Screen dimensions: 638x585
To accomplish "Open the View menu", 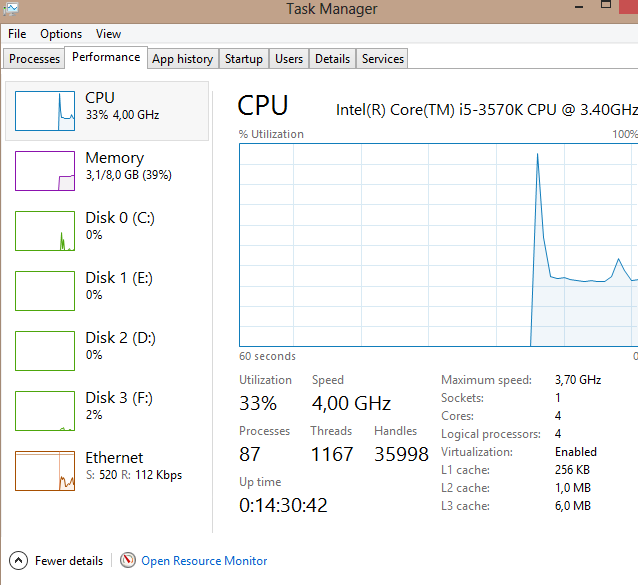I will (x=108, y=34).
